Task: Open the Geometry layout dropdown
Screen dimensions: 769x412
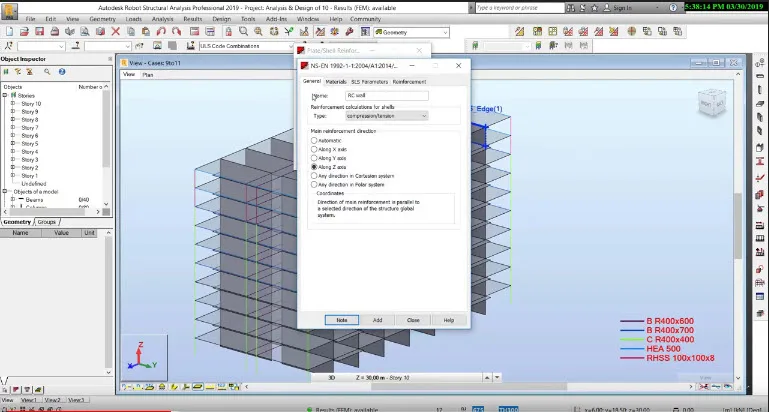Action: (411, 32)
